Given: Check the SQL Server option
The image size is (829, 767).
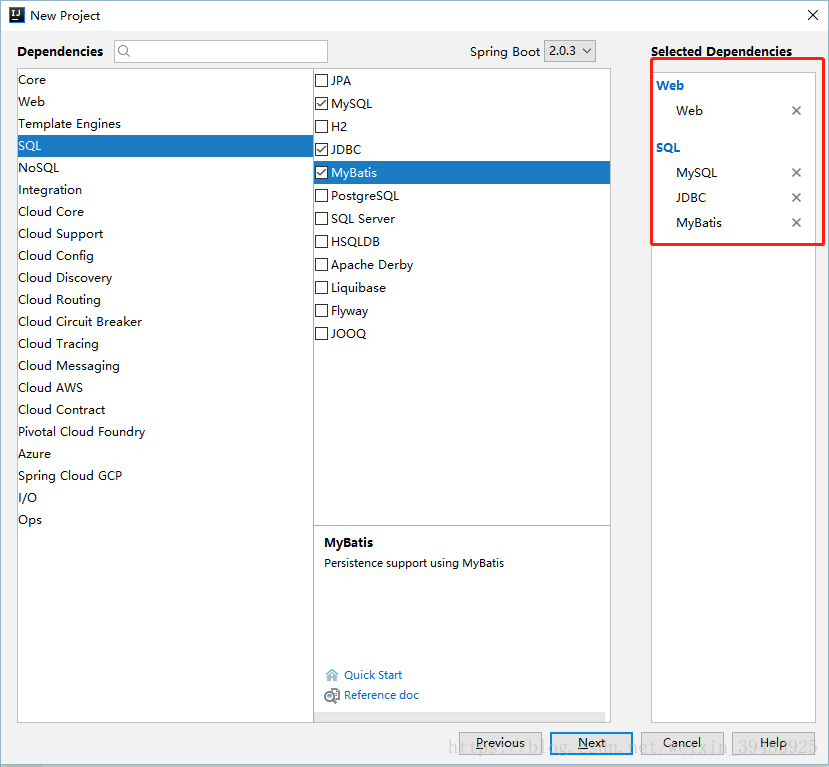Looking at the screenshot, I should 321,218.
